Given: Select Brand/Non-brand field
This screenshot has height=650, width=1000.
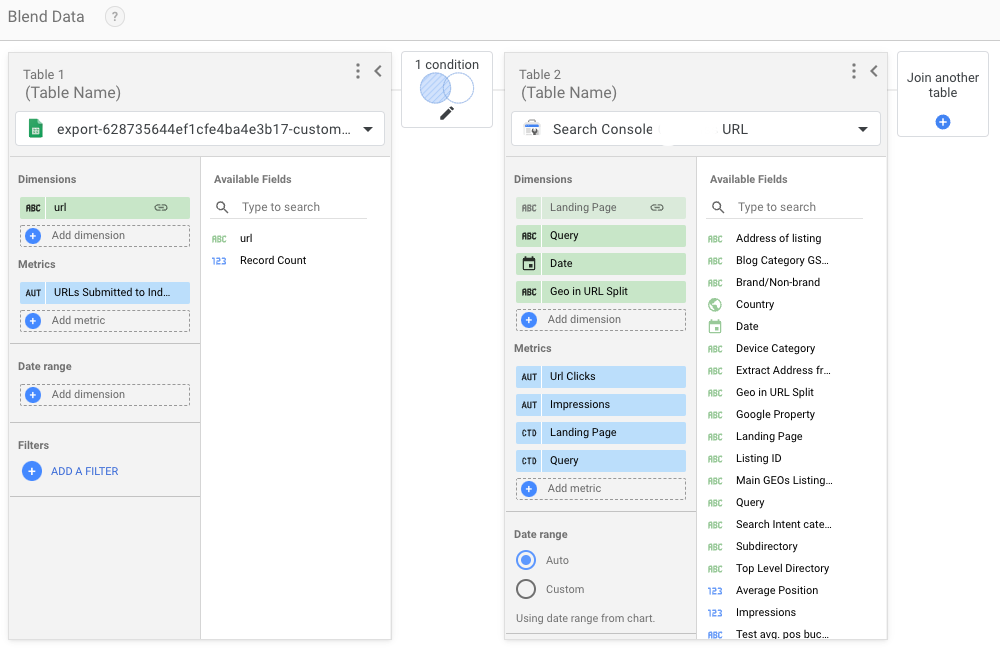Looking at the screenshot, I should (x=778, y=283).
